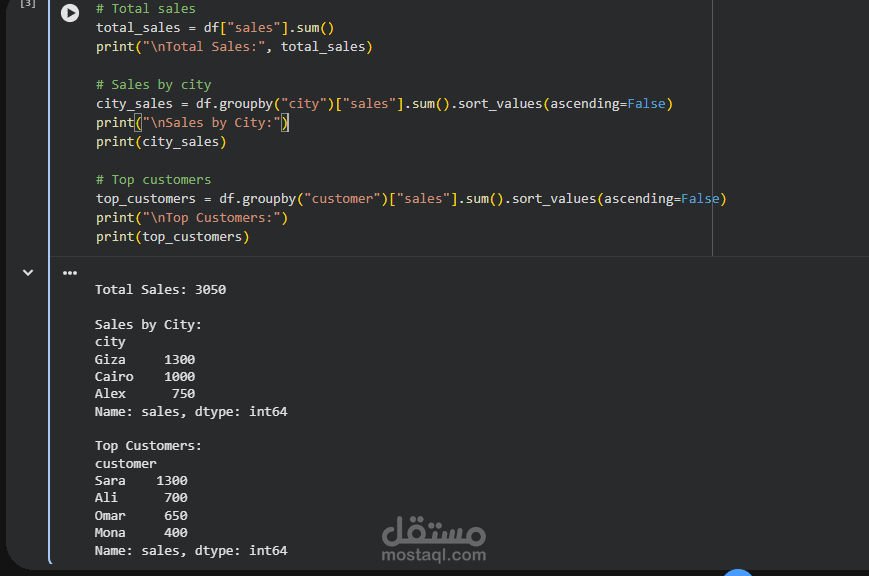869x576 pixels.
Task: Select the 'city' index label in output
Action: point(110,342)
